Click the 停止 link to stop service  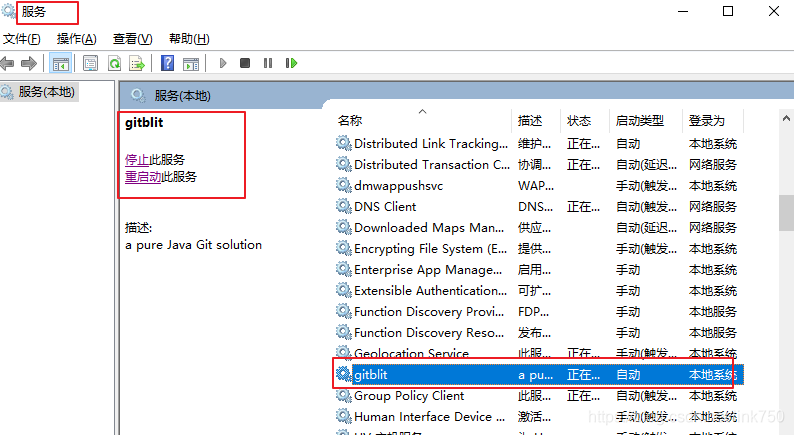click(137, 160)
